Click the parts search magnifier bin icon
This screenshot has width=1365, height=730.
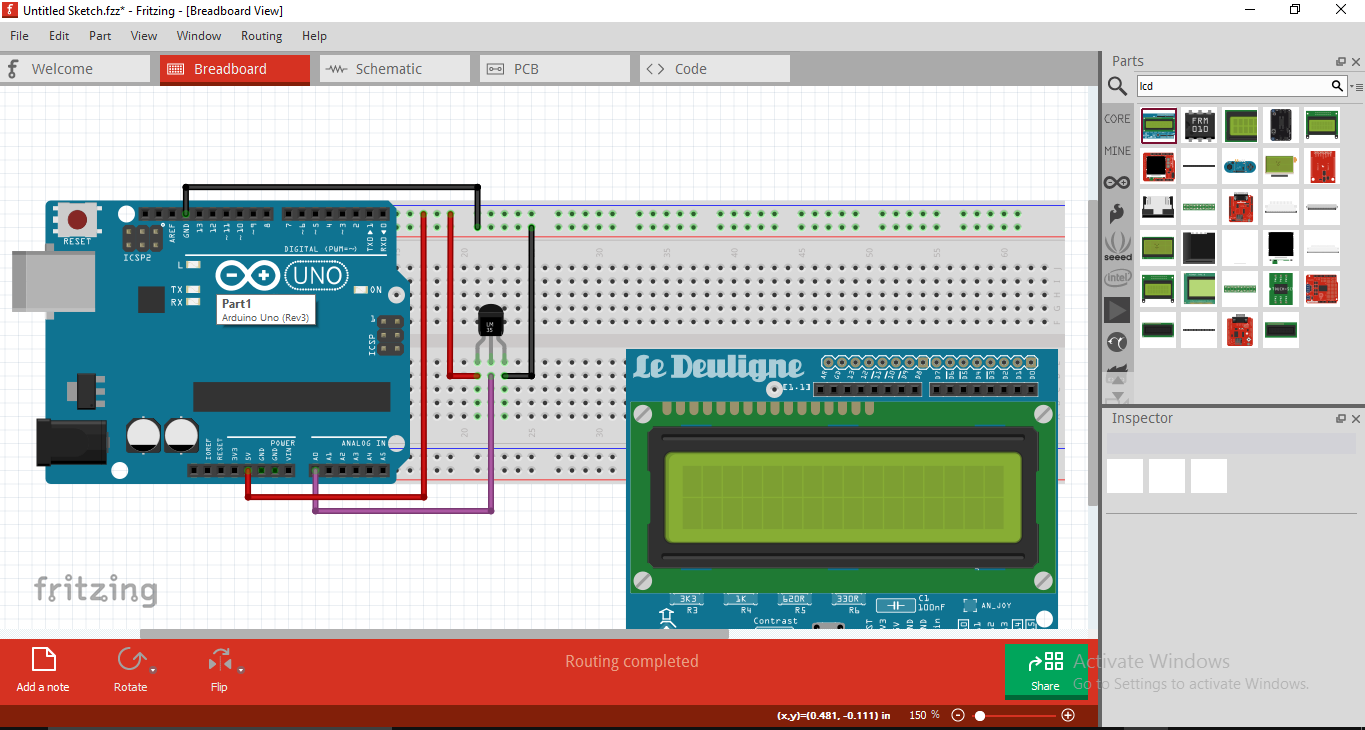[1118, 87]
